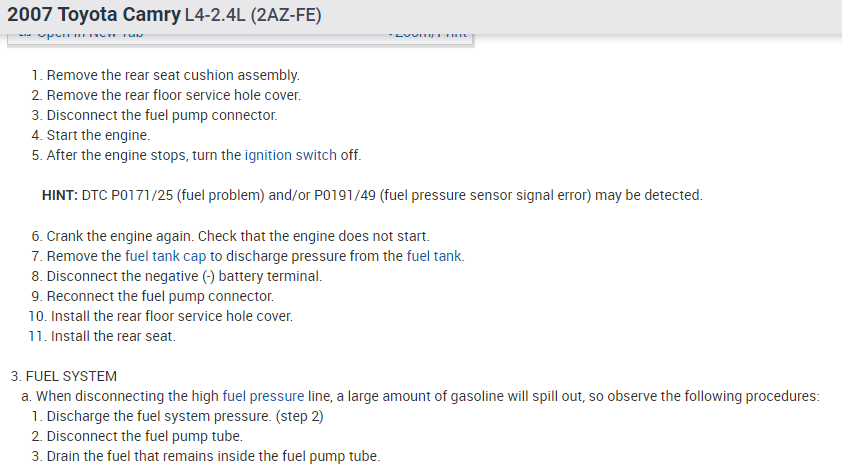Click step "Disconnect the fuel pump connector"
Image resolution: width=842 pixels, height=473 pixels.
tap(161, 115)
